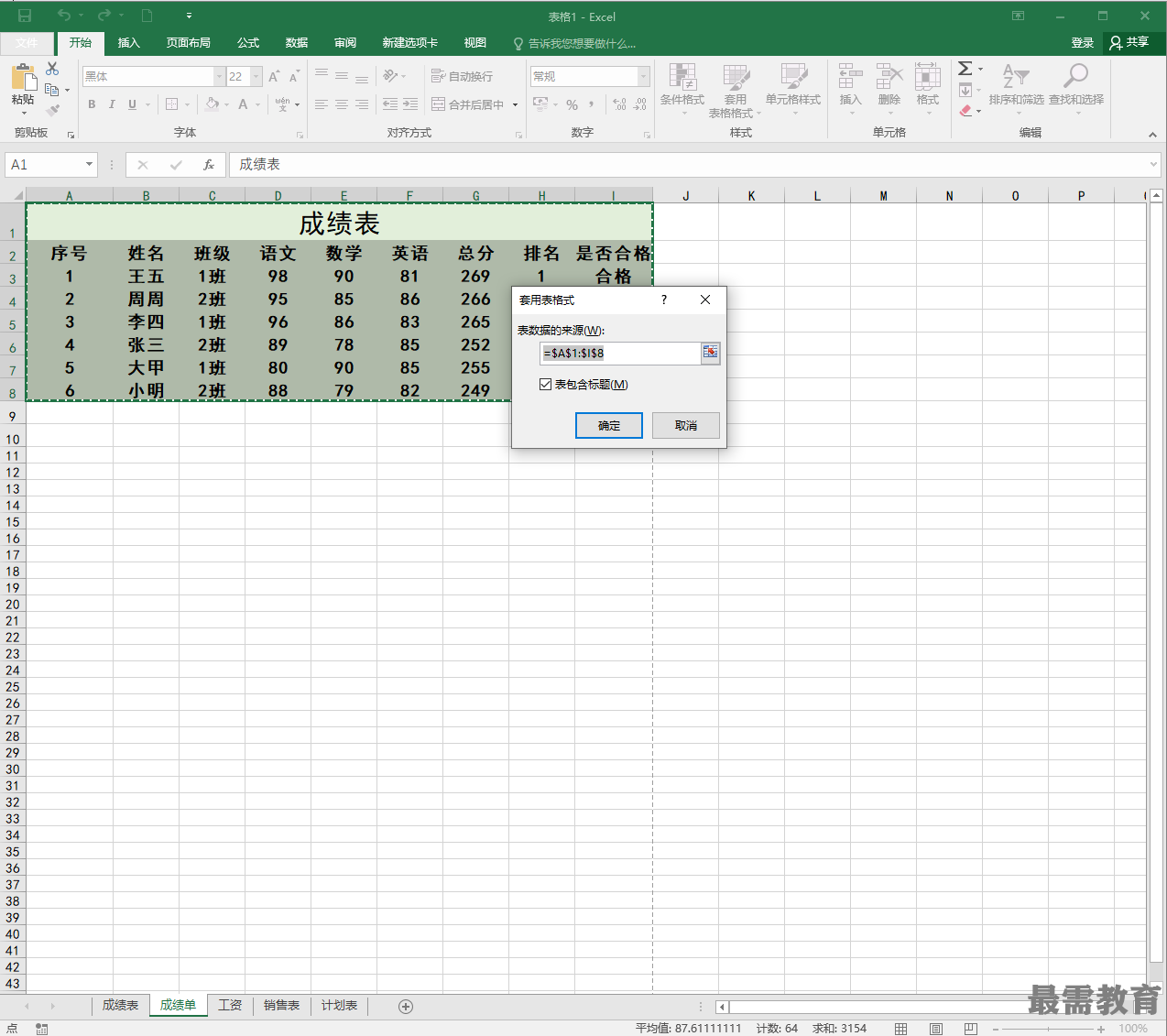Open the 文件 tab
Screen dimensions: 1167x1036
coord(27,43)
